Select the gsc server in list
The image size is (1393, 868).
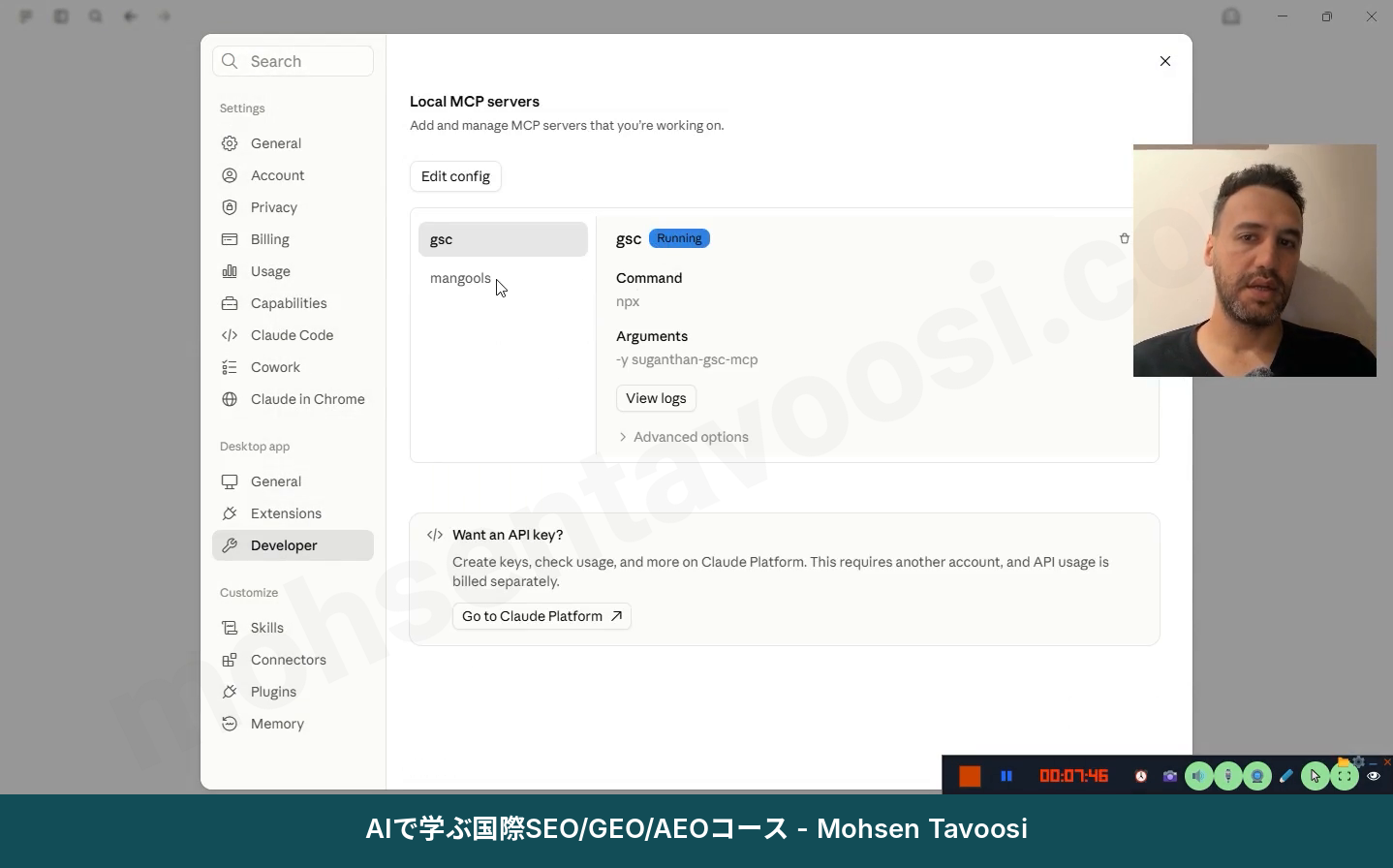[x=503, y=239]
